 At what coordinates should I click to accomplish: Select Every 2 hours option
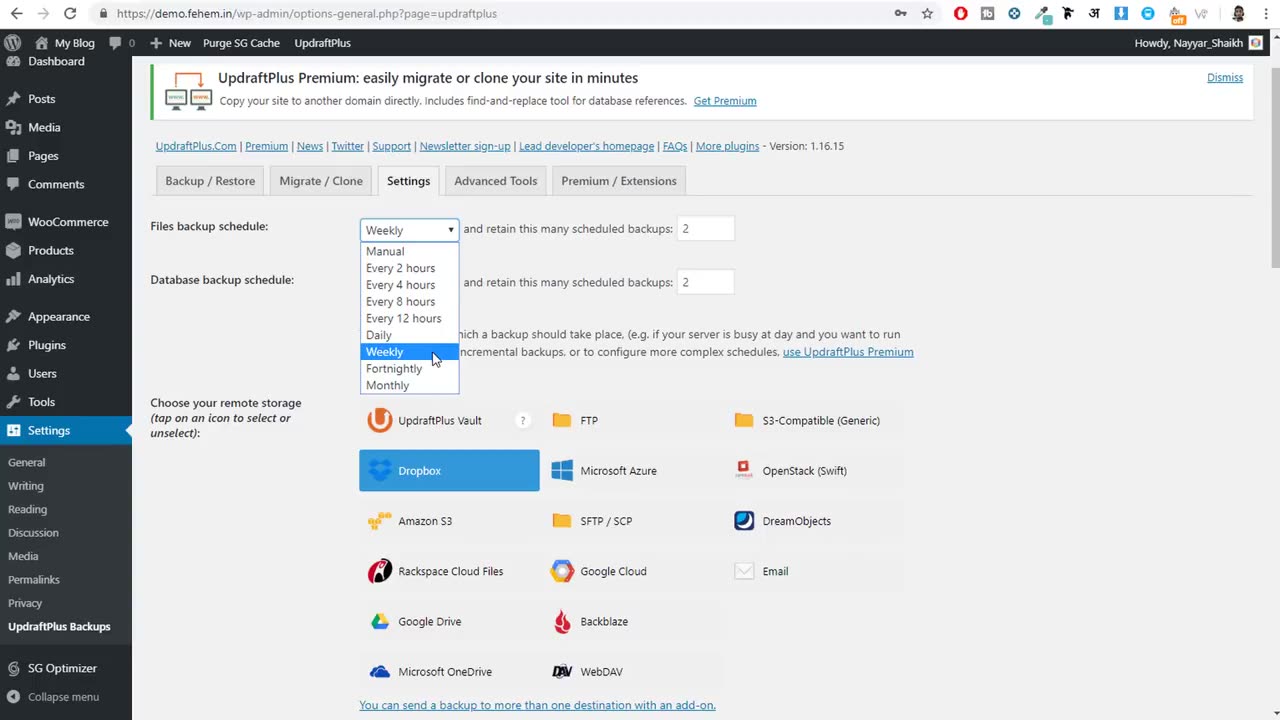tap(409, 268)
